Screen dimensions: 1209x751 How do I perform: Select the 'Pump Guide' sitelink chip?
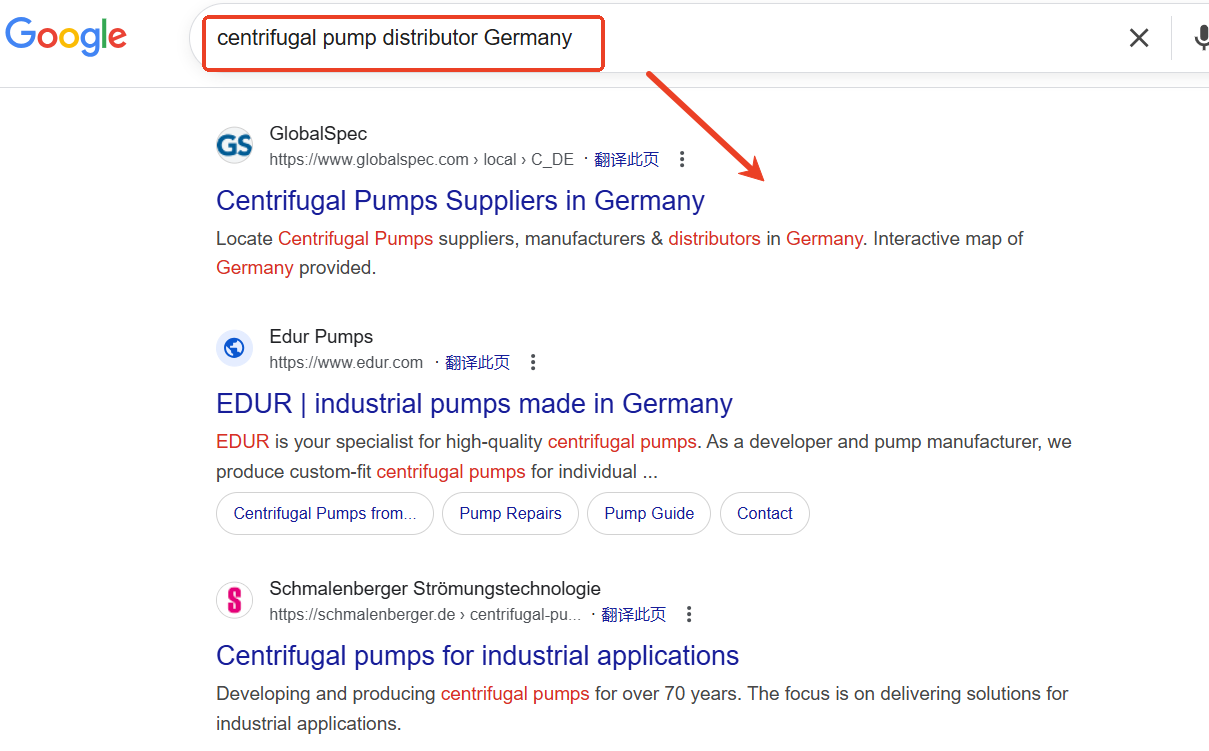point(649,513)
